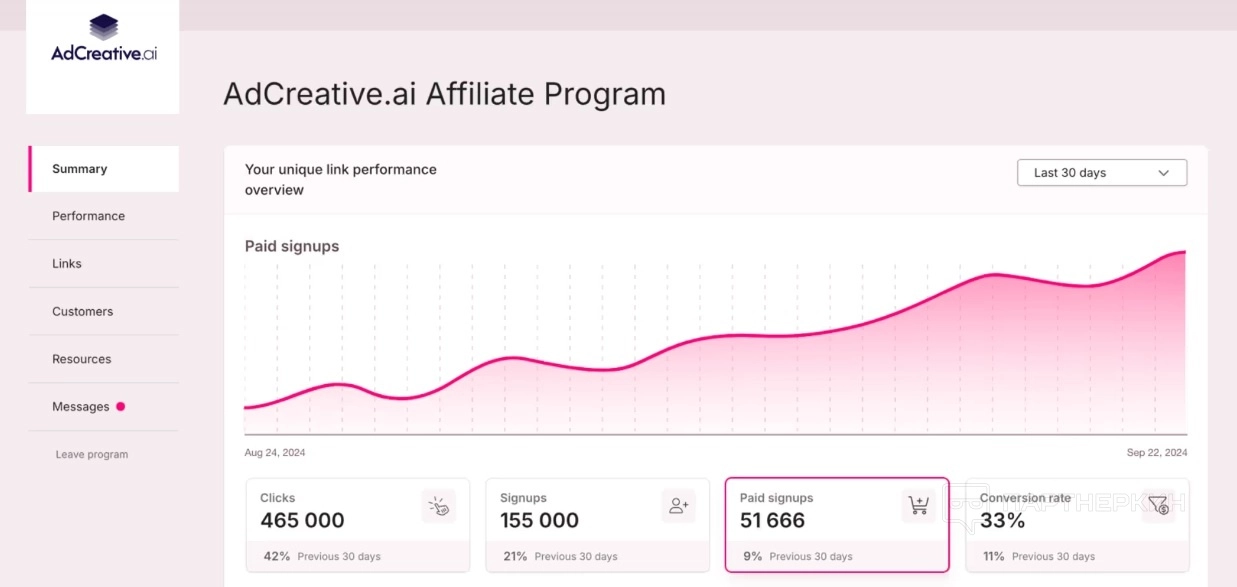1237x587 pixels.
Task: Open the Last 30 days dropdown
Action: (1101, 173)
